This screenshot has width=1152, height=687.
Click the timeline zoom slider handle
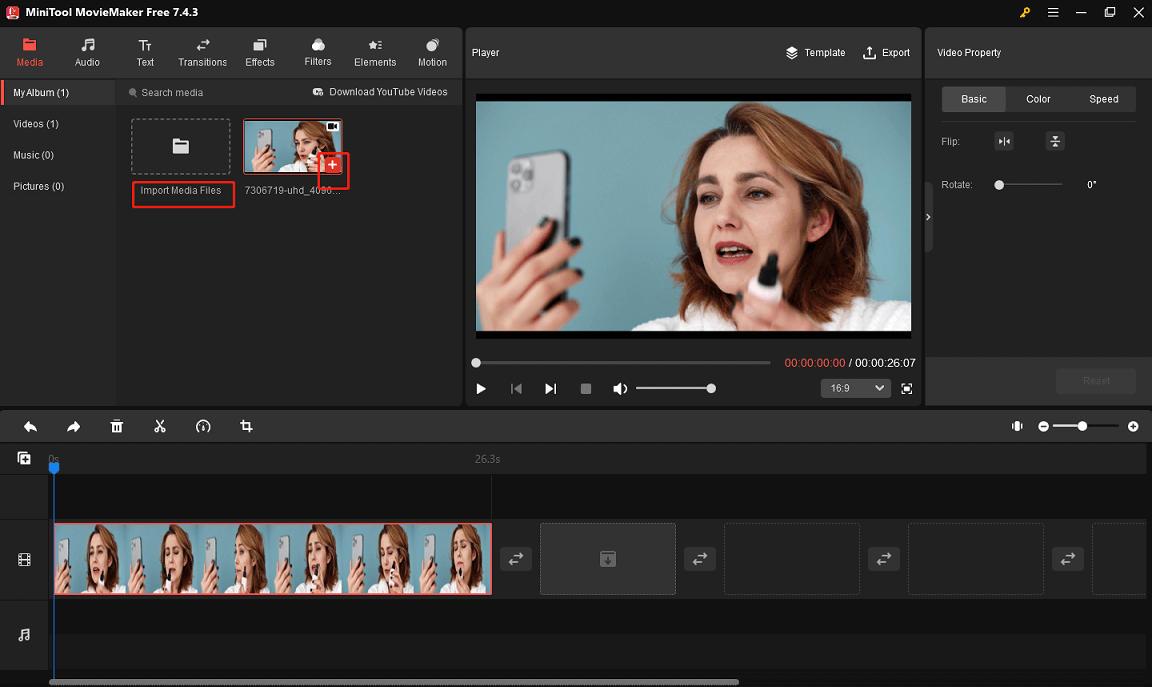coord(1082,426)
